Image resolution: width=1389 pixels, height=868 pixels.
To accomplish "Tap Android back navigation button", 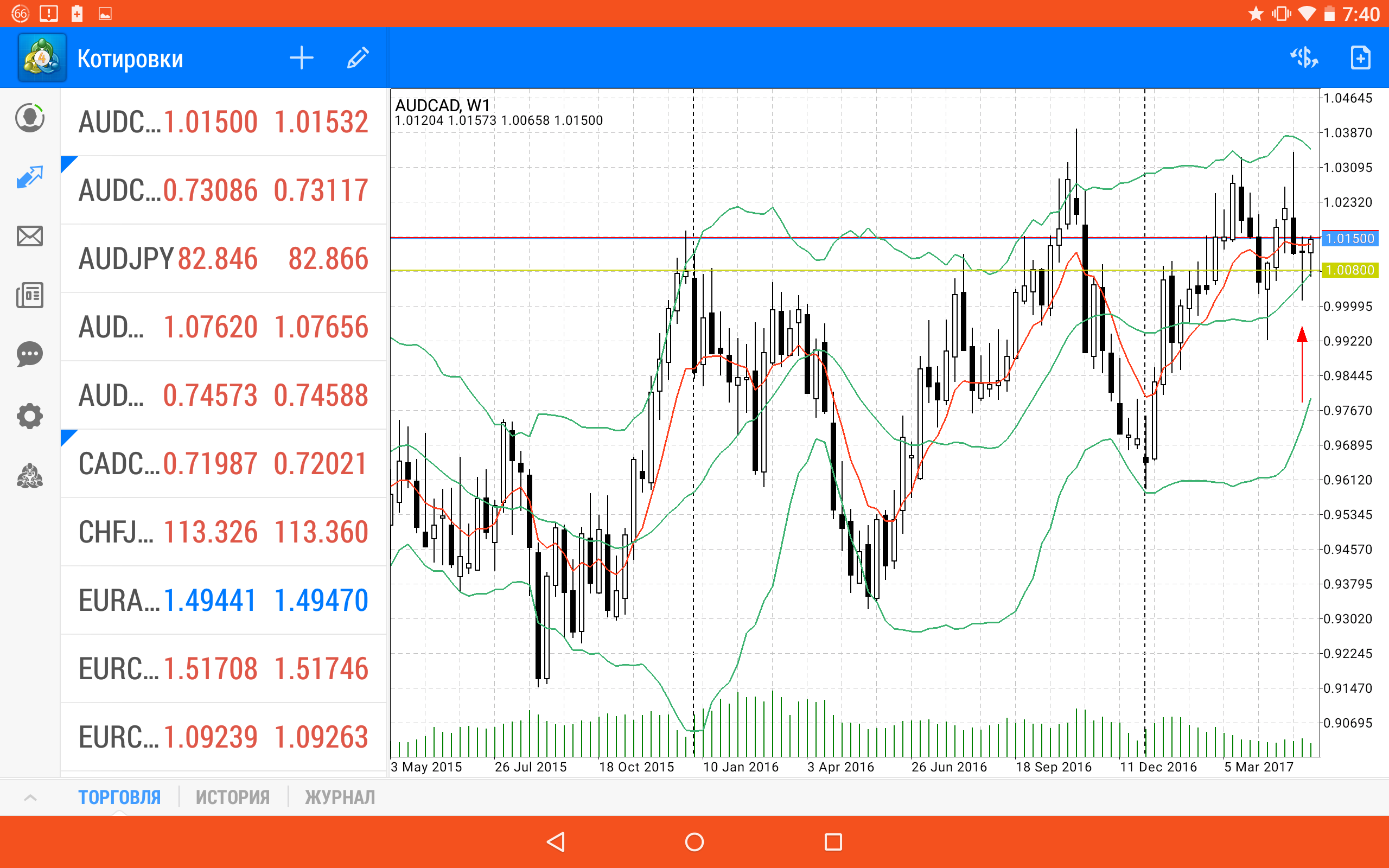I will [556, 841].
